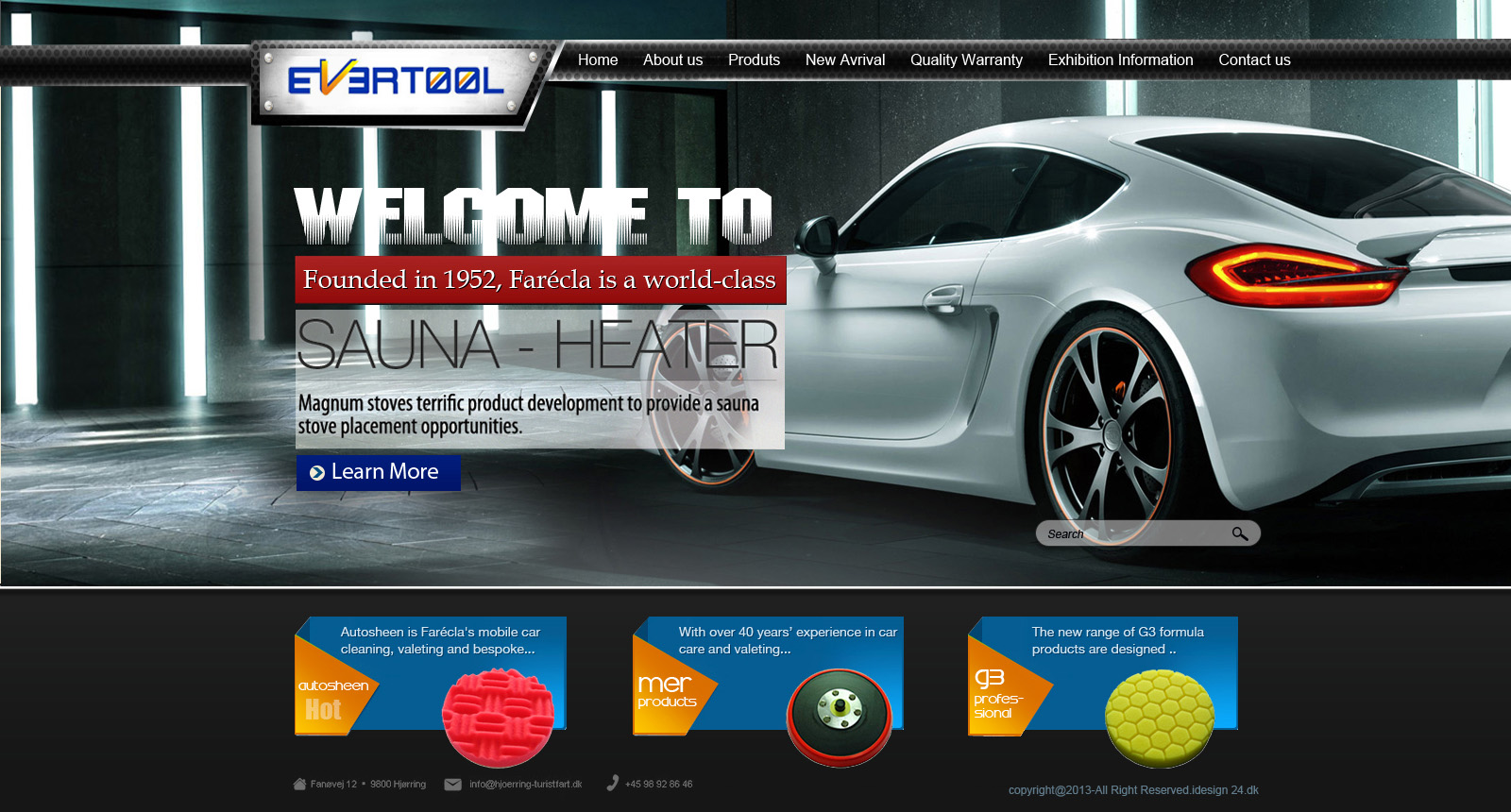
Task: Focus the Search input field
Action: point(1147,533)
